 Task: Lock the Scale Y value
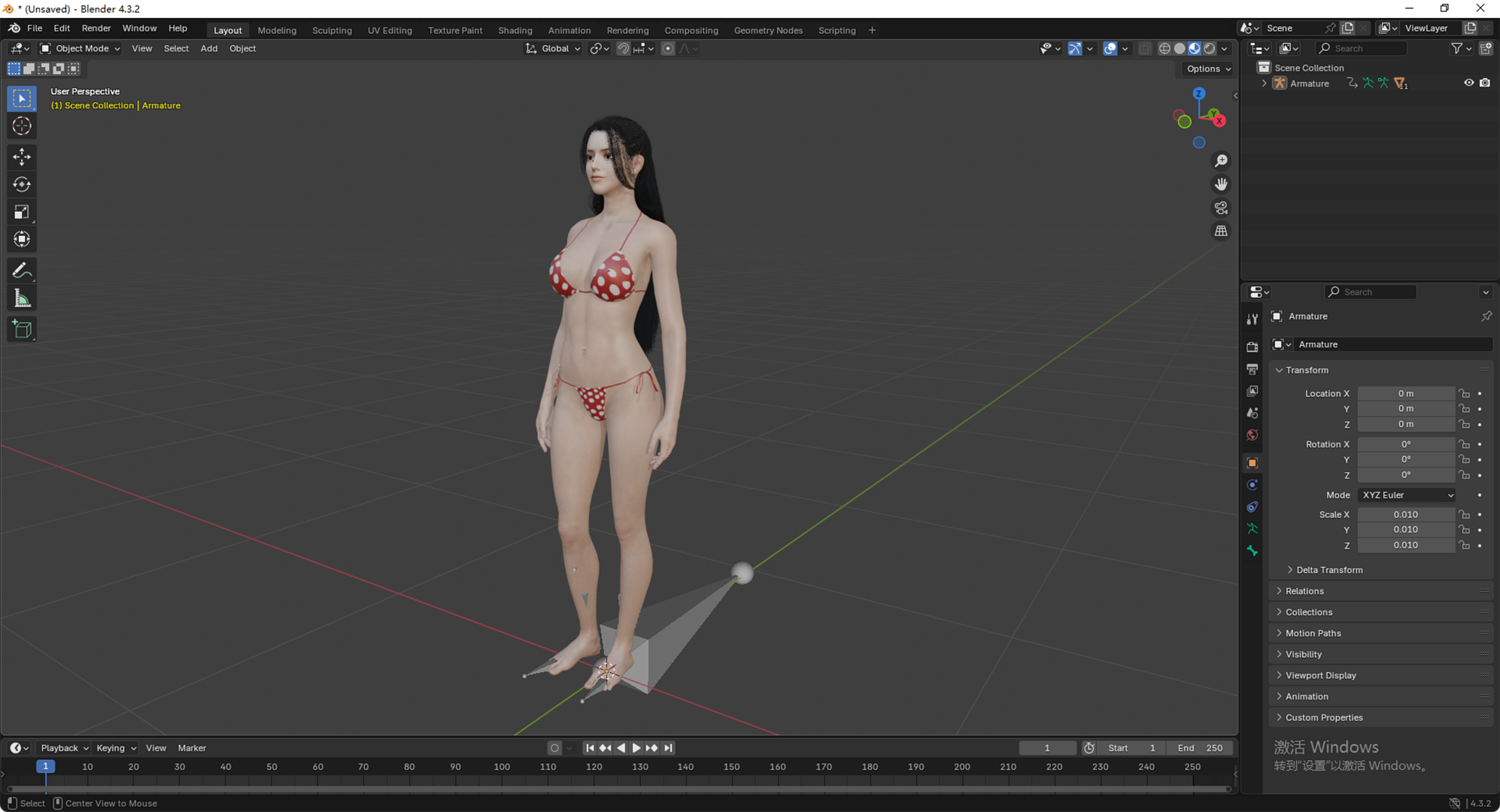coord(1465,530)
